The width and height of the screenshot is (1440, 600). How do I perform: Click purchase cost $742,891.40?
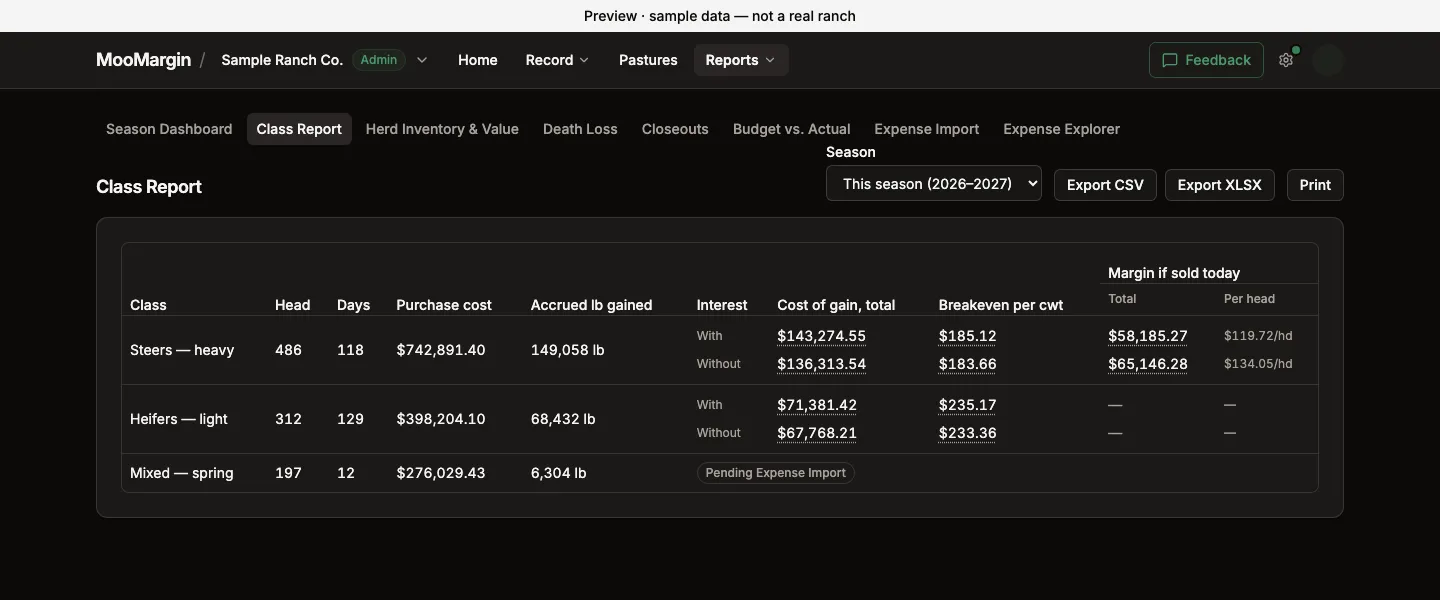coord(441,350)
